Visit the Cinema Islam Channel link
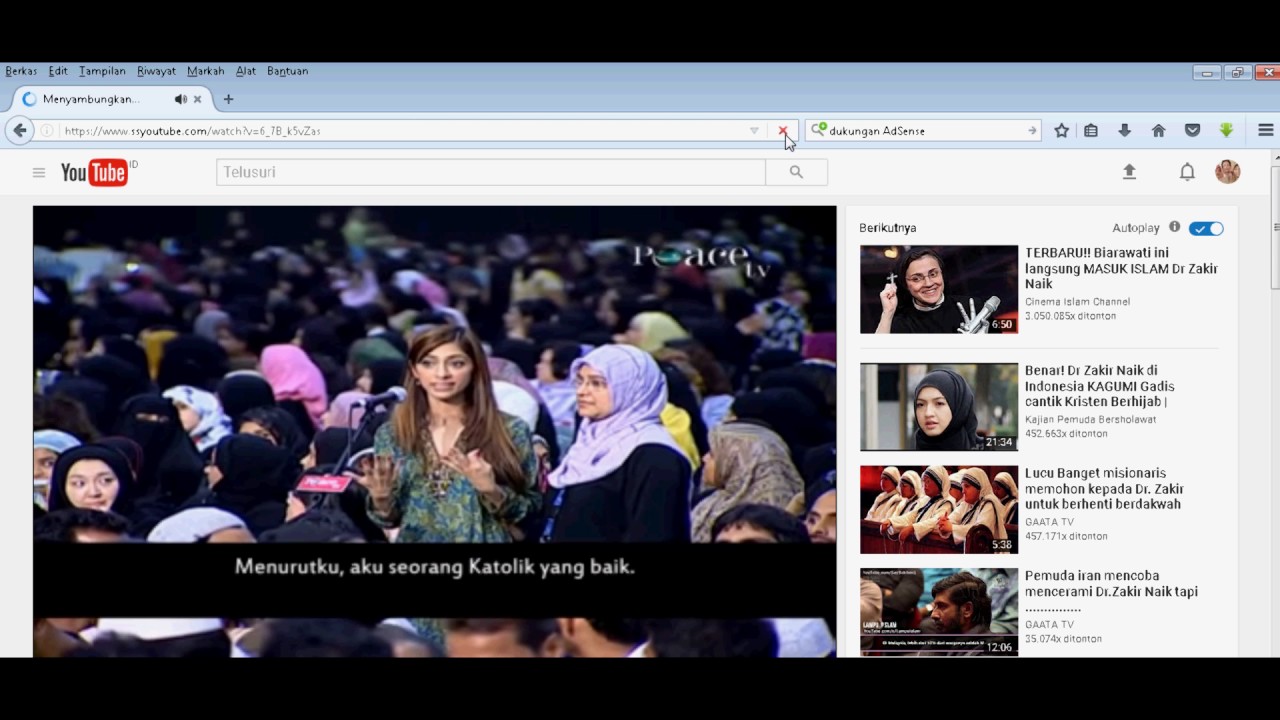This screenshot has height=720, width=1280. [x=1077, y=301]
